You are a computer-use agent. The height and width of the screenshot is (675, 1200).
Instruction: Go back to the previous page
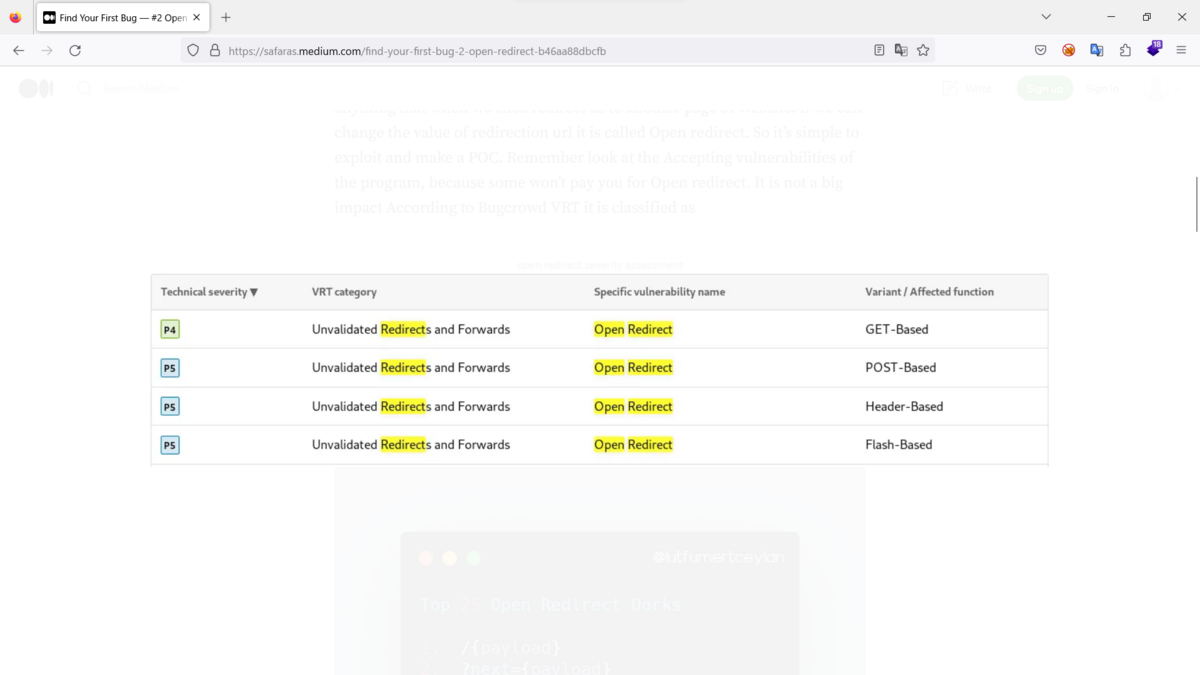click(x=18, y=50)
